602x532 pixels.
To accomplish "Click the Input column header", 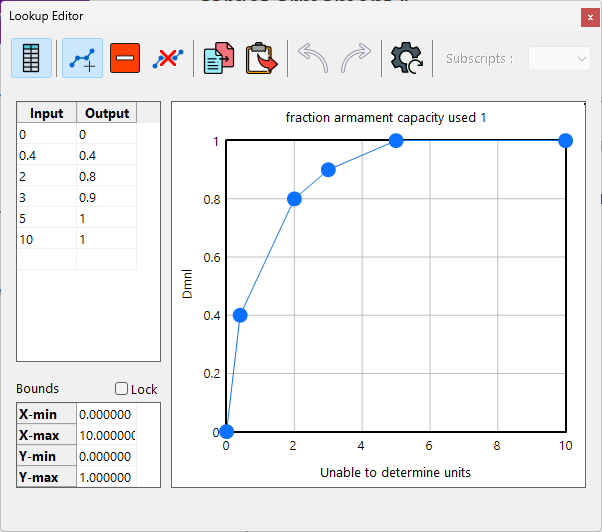I will coord(46,113).
